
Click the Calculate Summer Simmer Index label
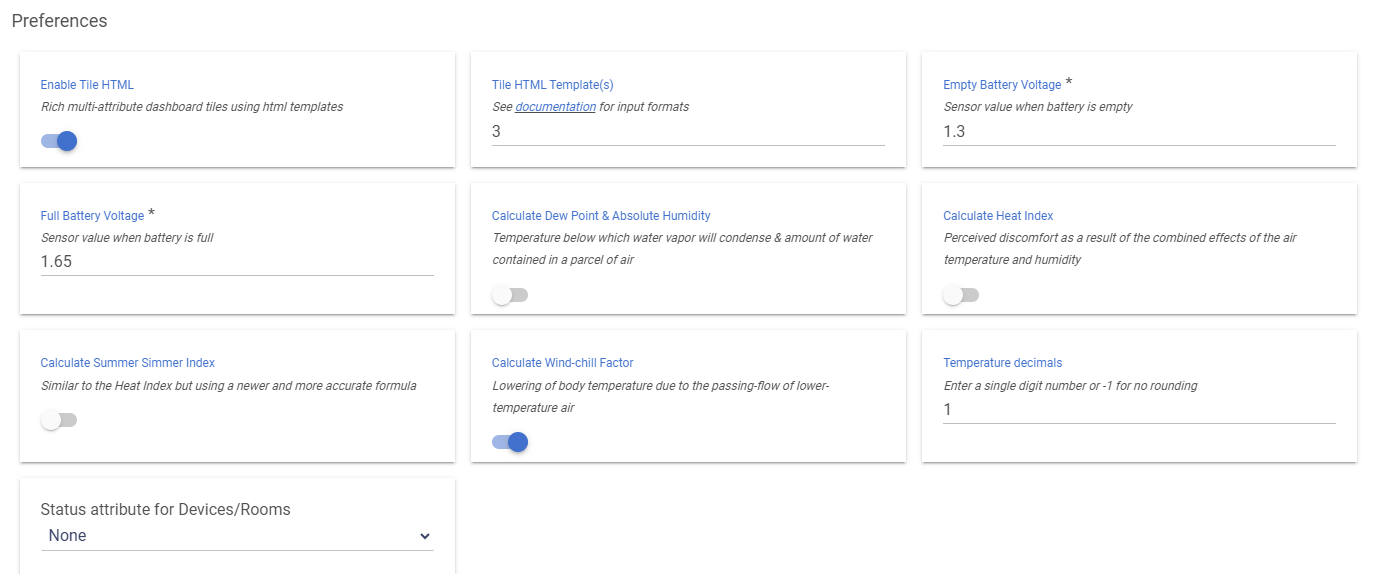(x=128, y=363)
